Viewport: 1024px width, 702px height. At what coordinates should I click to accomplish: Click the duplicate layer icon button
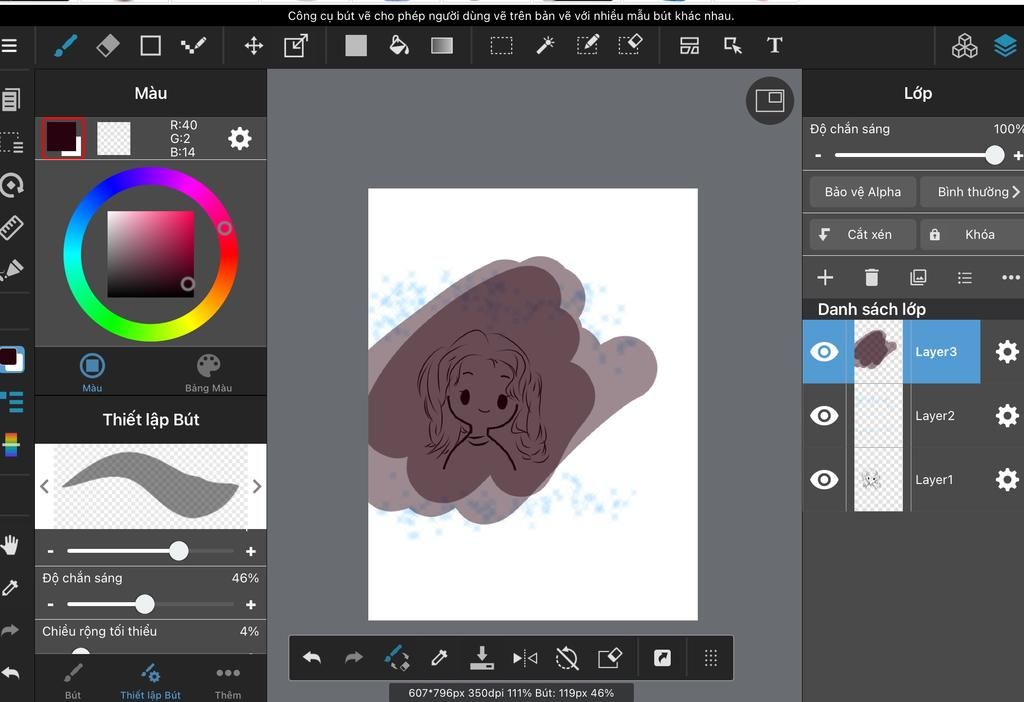click(918, 278)
